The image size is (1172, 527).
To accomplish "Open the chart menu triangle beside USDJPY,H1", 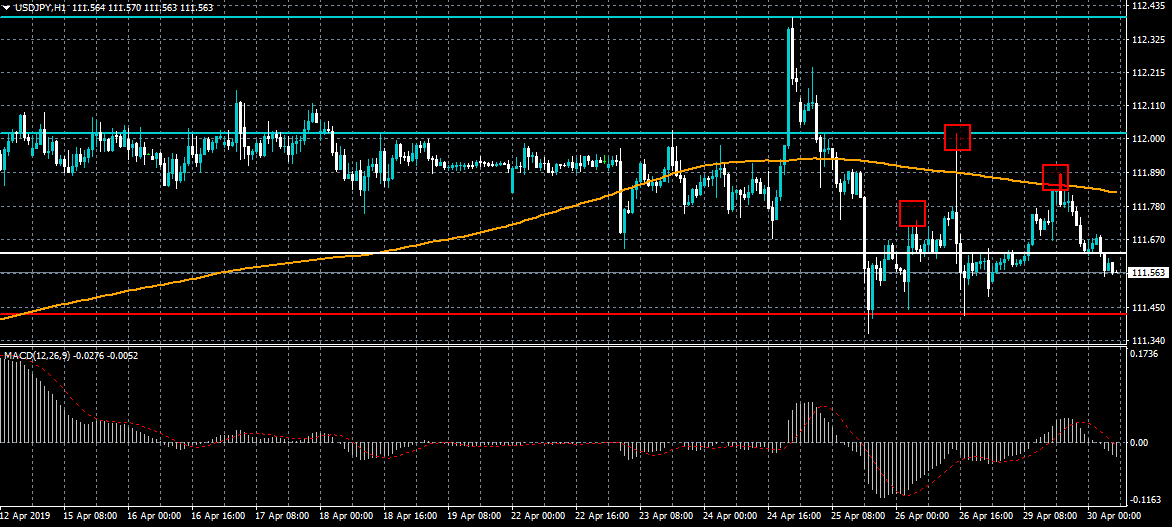I will [x=7, y=7].
